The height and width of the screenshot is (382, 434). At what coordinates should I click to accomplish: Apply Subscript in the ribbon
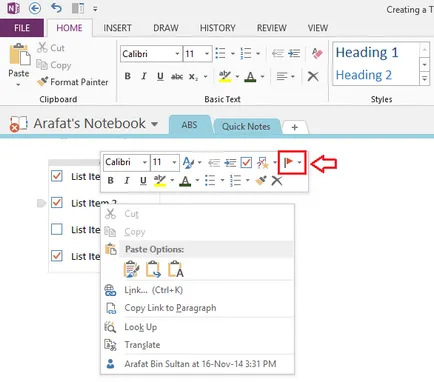click(x=193, y=77)
